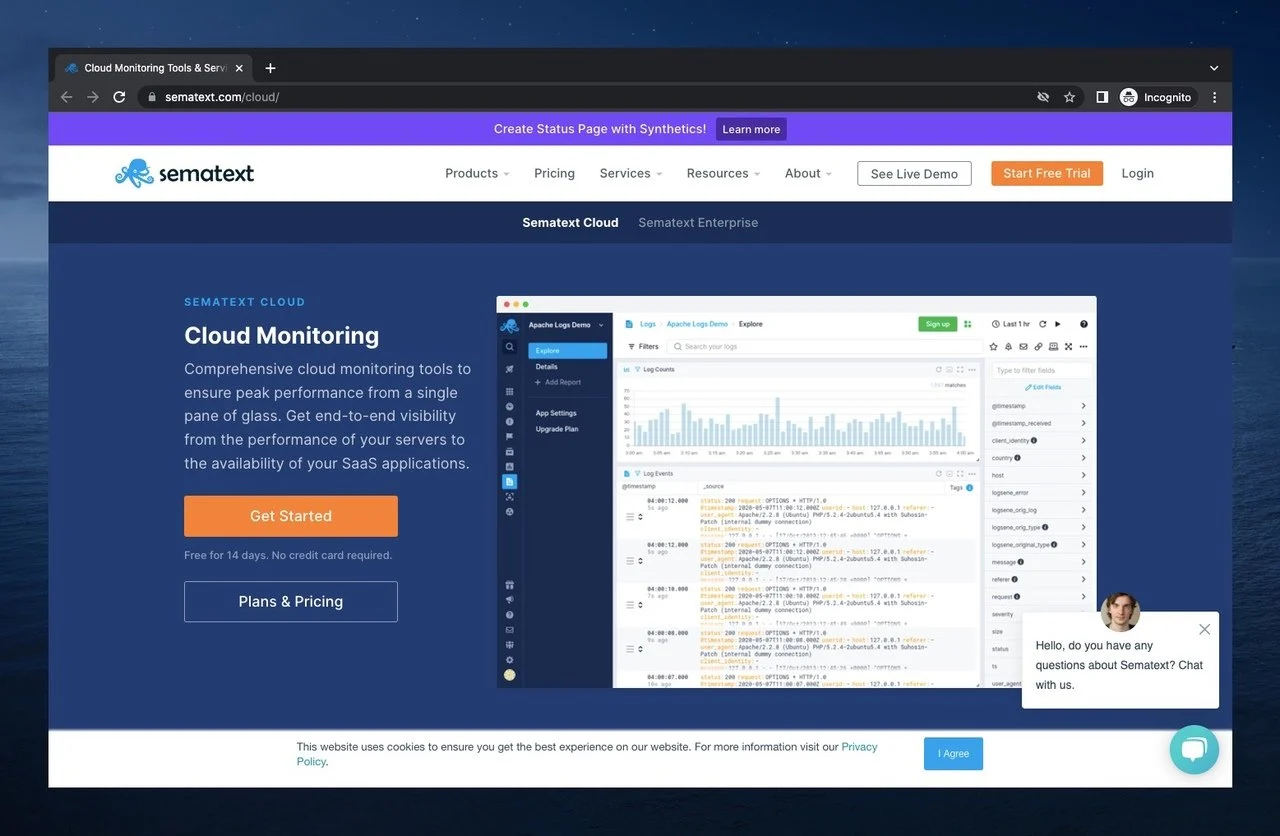Click the side panel icon in toolbar

coord(1102,97)
